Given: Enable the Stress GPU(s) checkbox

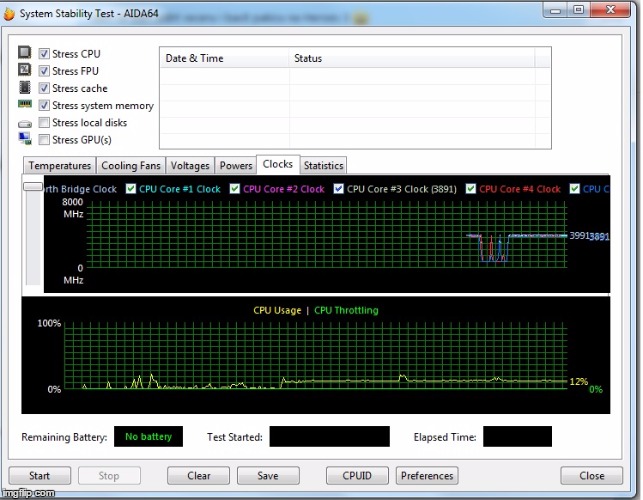Looking at the screenshot, I should point(44,140).
